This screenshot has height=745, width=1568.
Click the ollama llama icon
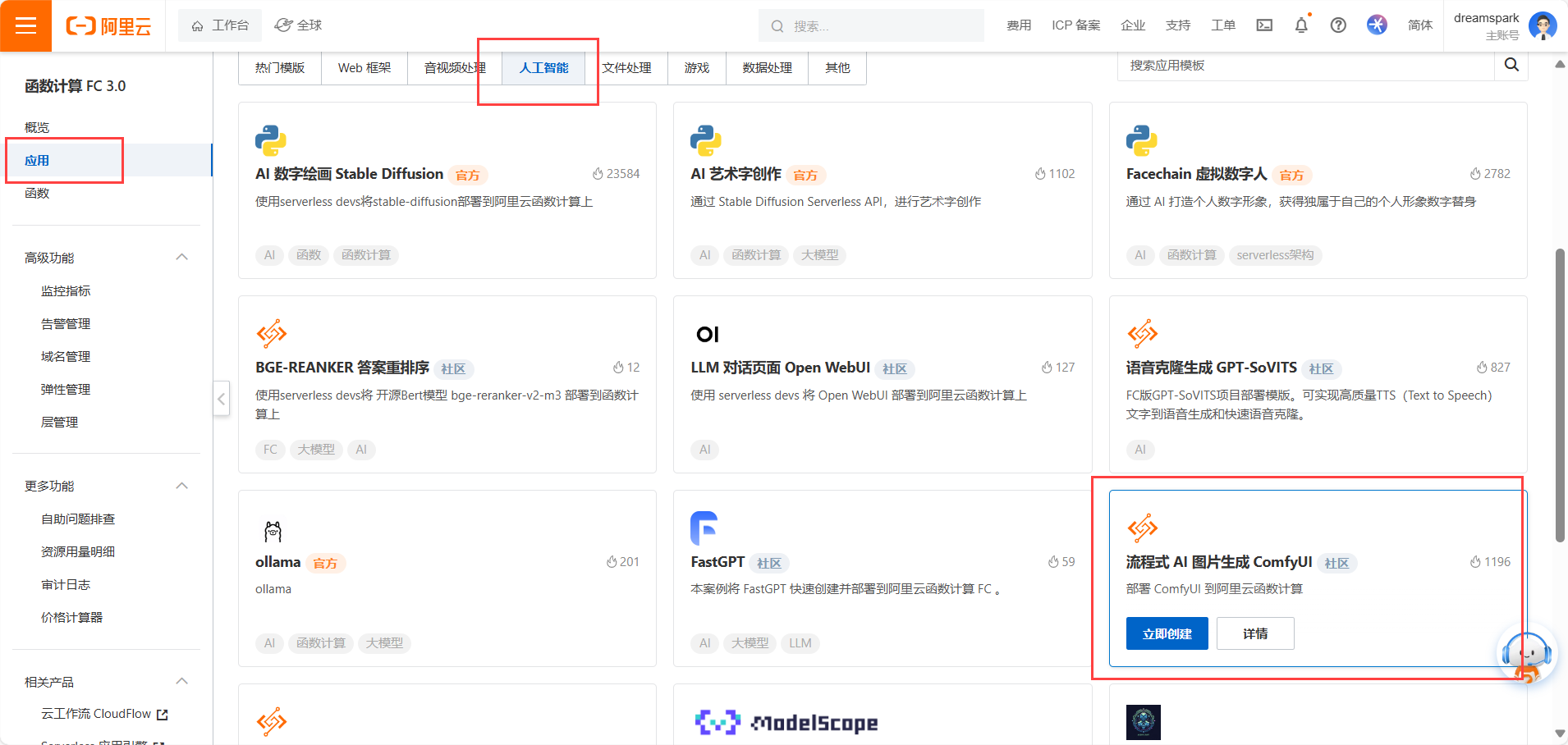click(x=273, y=531)
